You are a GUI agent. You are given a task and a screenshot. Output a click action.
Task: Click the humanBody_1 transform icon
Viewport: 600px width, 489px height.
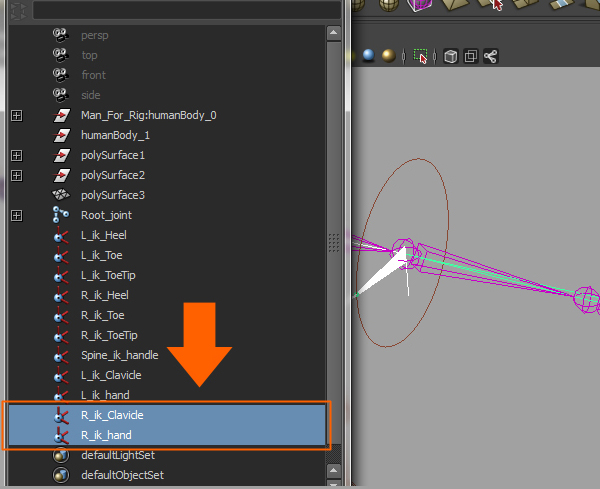coord(61,135)
